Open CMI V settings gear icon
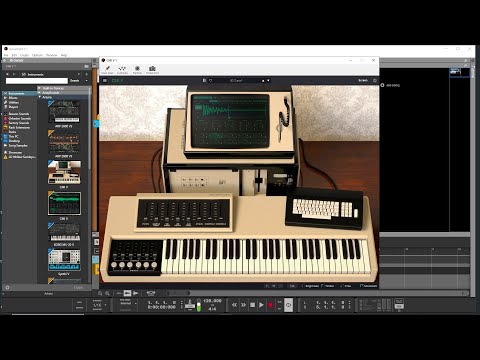Viewport: 480px width, 360px height. click(375, 81)
